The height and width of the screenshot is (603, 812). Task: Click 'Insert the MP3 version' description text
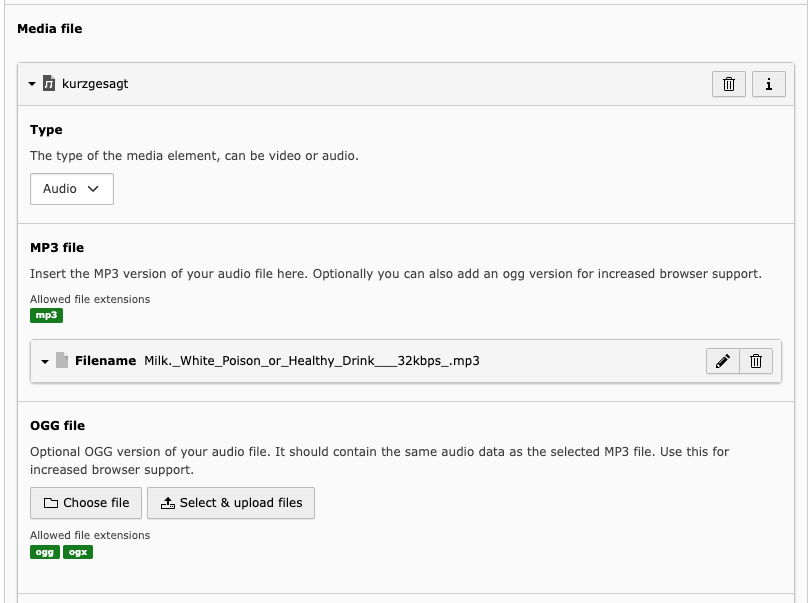396,274
